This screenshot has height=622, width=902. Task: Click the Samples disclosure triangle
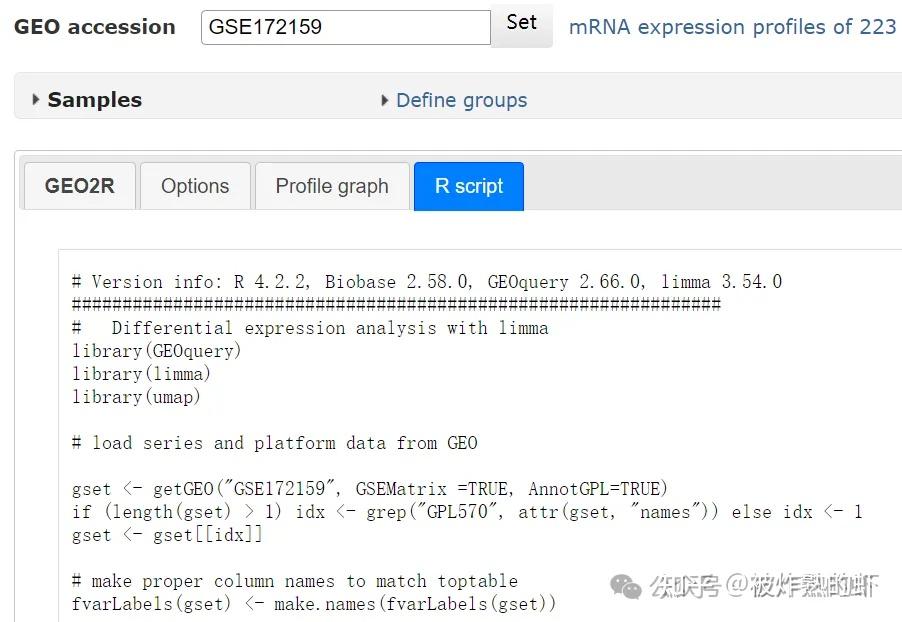[x=34, y=100]
